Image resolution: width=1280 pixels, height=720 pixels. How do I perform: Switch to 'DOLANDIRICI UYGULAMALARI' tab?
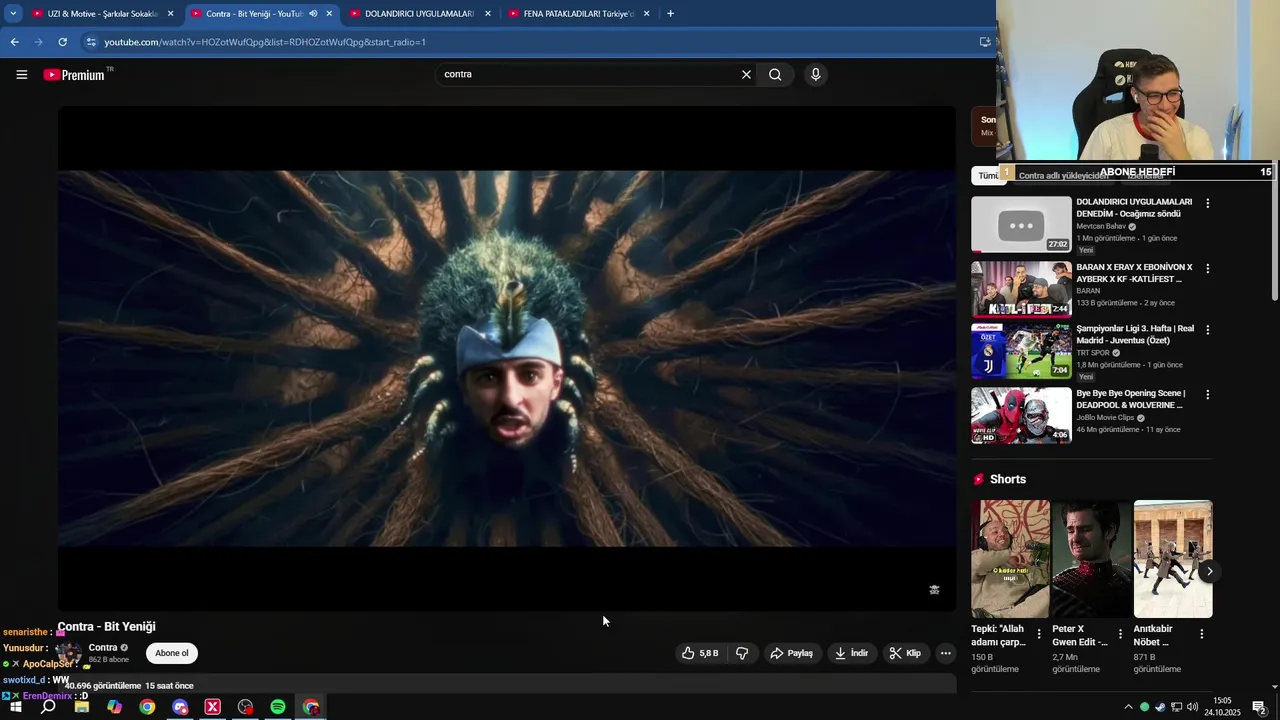point(418,14)
